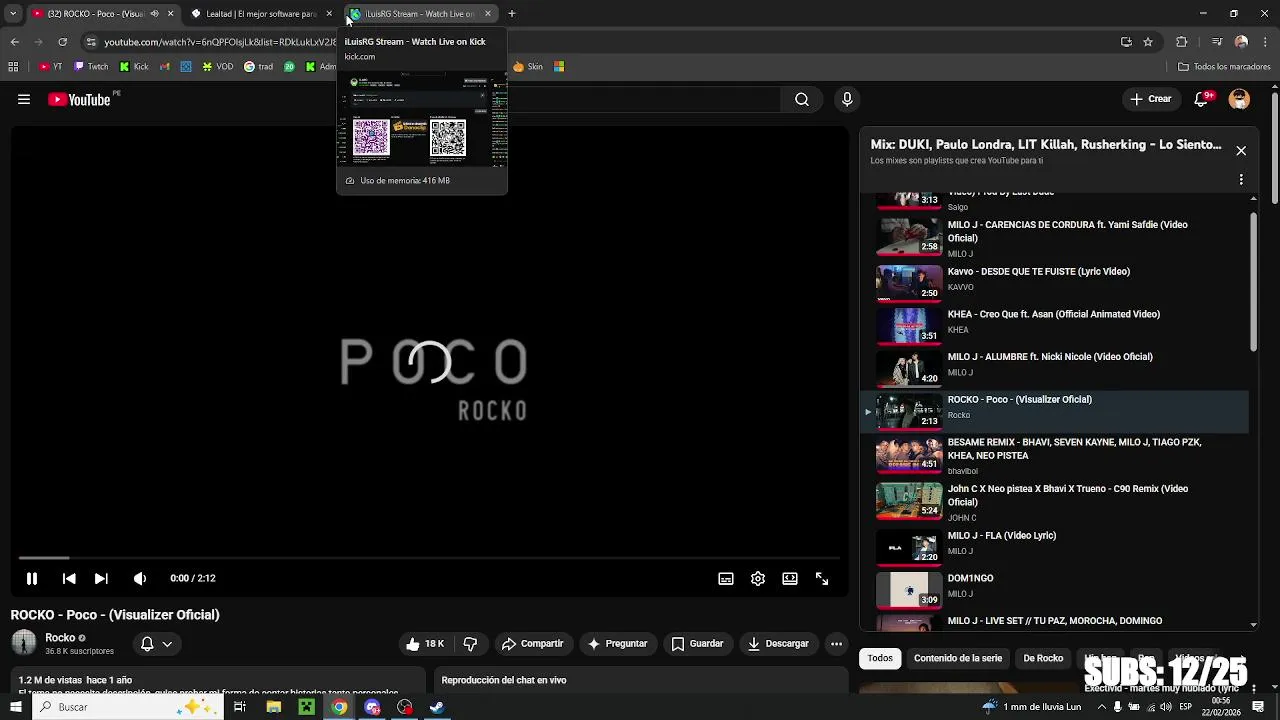Screen dimensions: 1280x720
Task: Bookmark this page with star icon
Action: pos(1148,42)
